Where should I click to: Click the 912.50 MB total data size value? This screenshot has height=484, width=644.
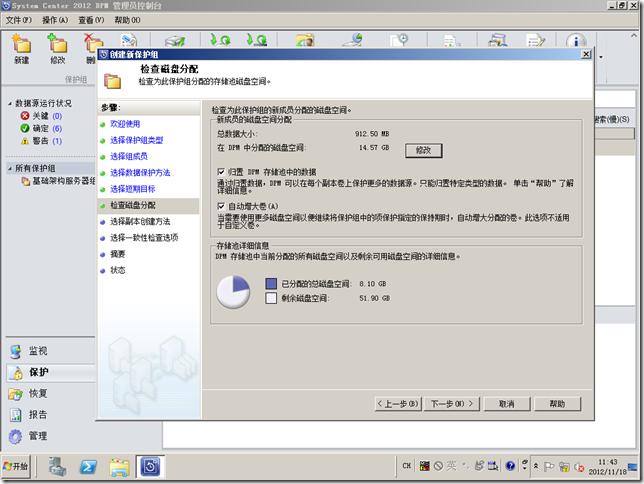(x=372, y=134)
